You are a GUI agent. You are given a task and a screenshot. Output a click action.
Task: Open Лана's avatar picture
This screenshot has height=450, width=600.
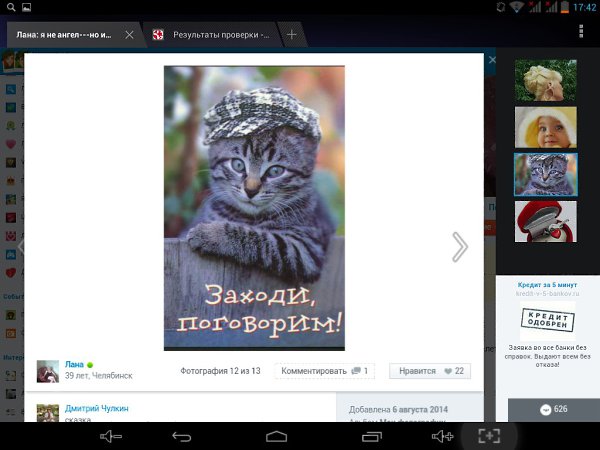click(x=48, y=371)
